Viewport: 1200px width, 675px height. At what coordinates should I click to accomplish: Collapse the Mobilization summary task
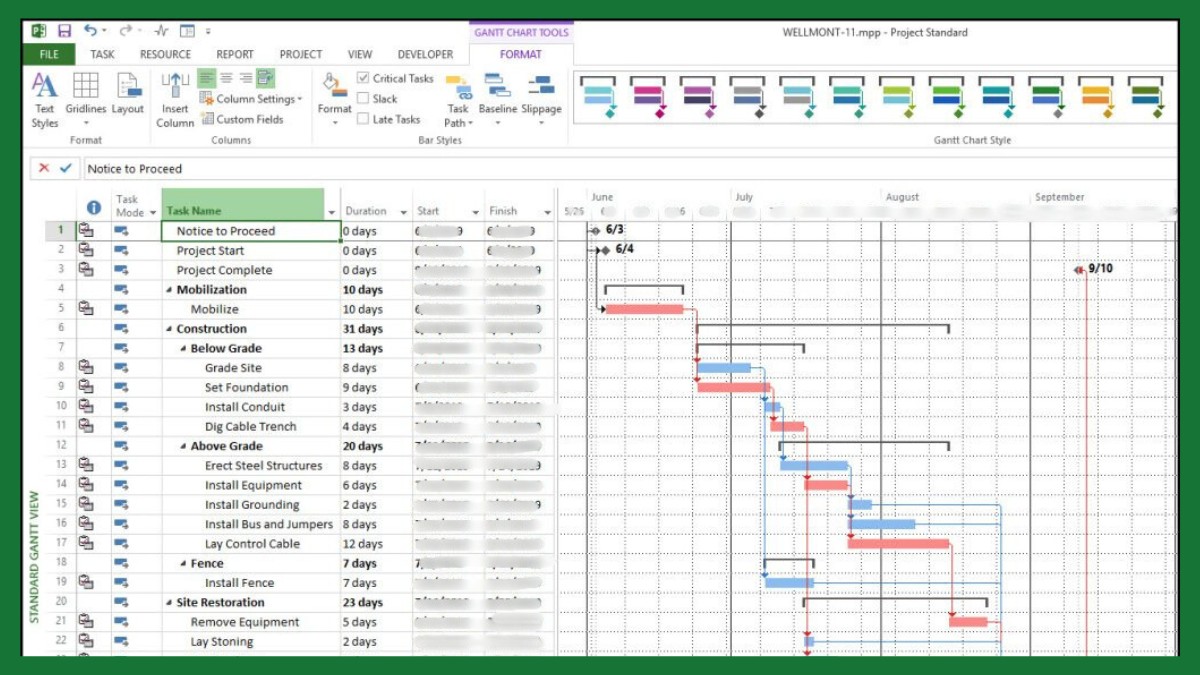pos(169,290)
